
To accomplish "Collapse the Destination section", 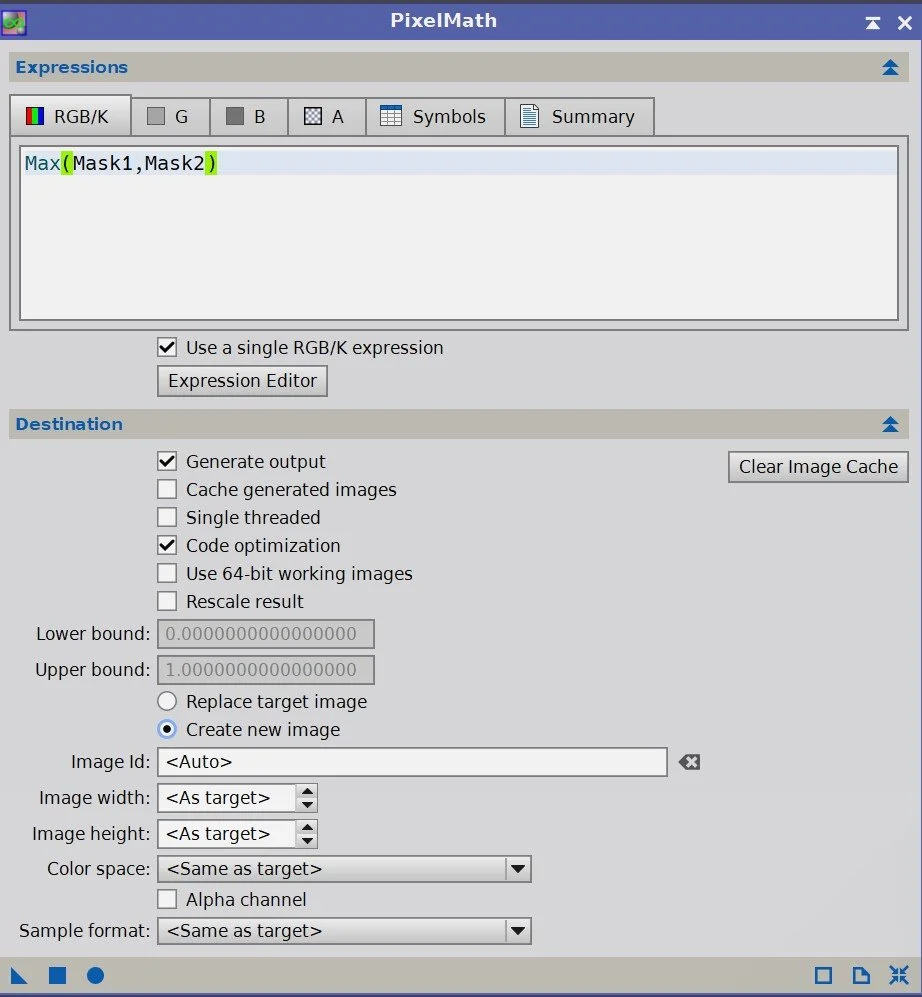I will click(x=890, y=424).
